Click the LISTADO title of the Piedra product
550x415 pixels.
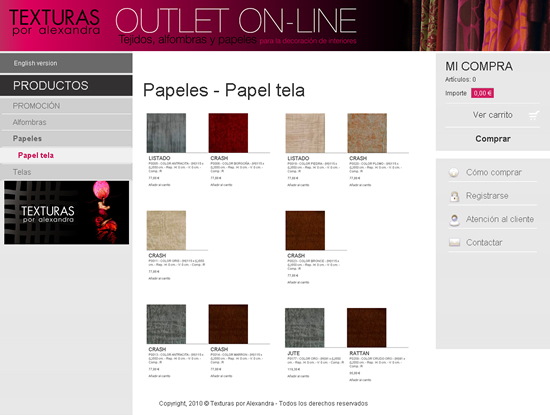point(298,158)
